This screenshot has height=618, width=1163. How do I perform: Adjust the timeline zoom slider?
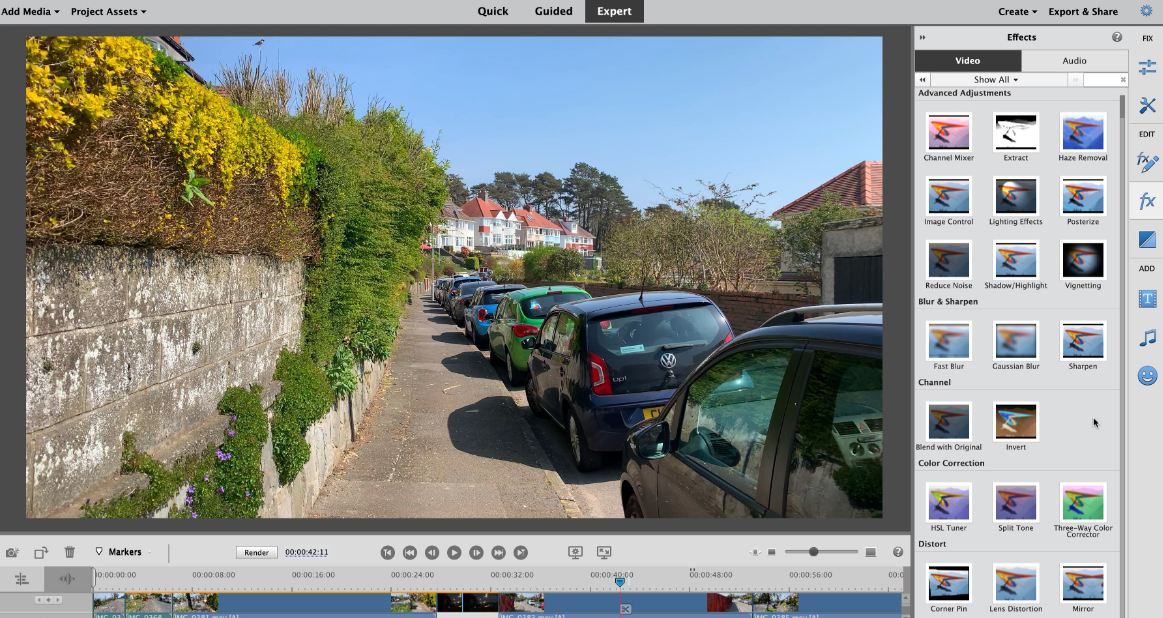[x=814, y=552]
